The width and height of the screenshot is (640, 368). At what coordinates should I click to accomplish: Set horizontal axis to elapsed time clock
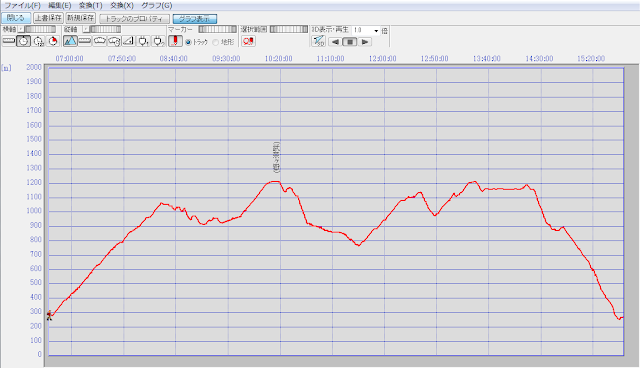(38, 41)
